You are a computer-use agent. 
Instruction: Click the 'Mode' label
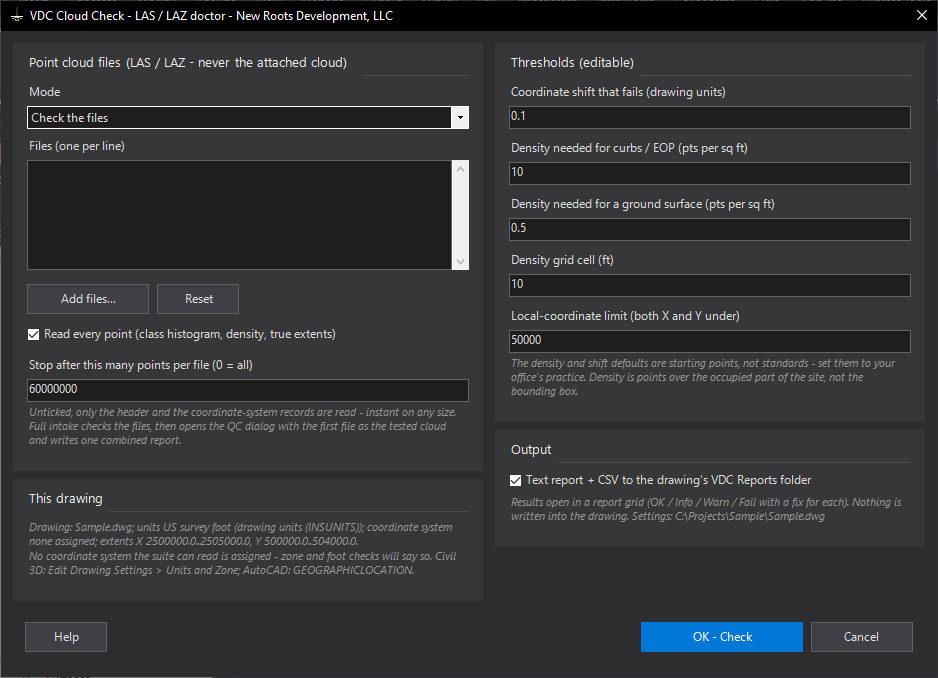tap(45, 92)
